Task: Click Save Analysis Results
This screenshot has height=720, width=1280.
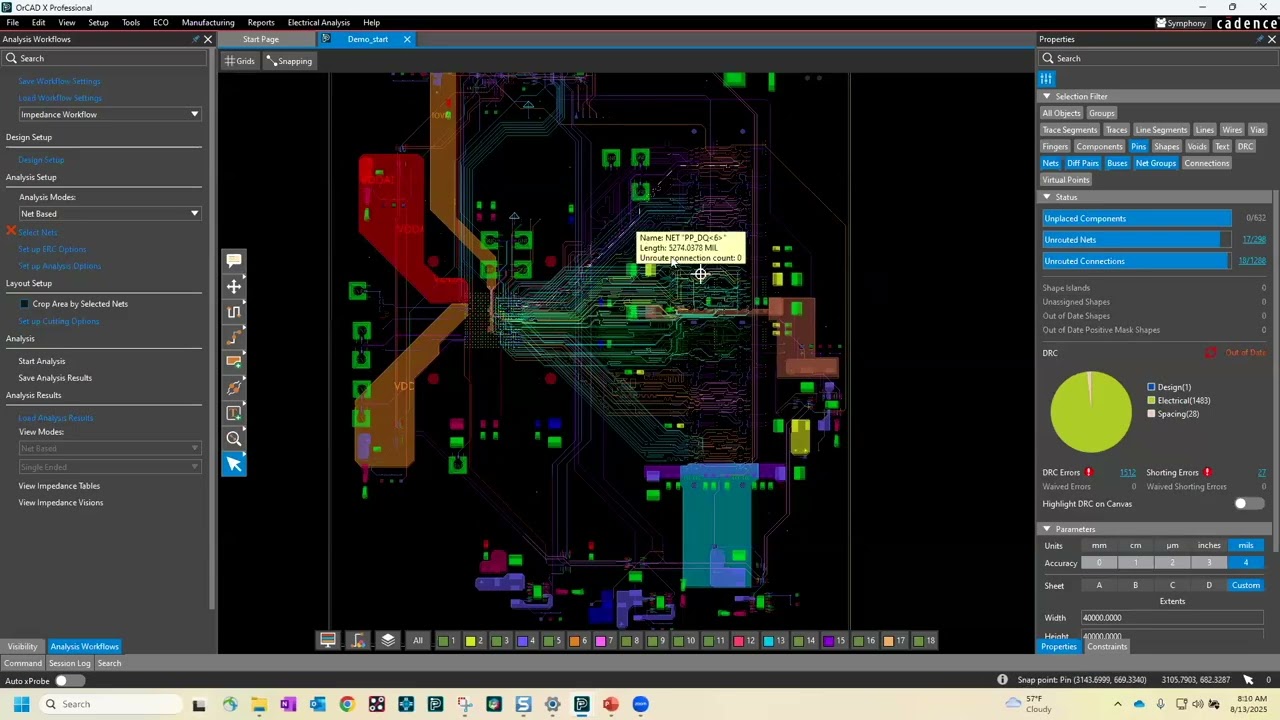Action: click(55, 378)
